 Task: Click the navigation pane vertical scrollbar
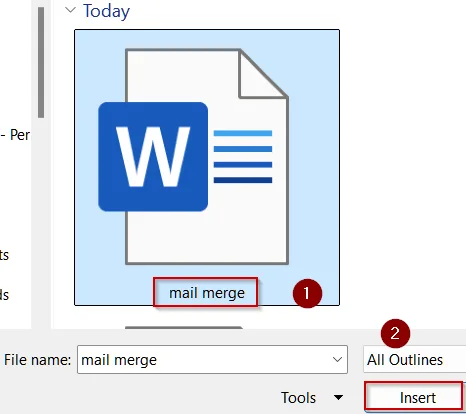point(41,63)
